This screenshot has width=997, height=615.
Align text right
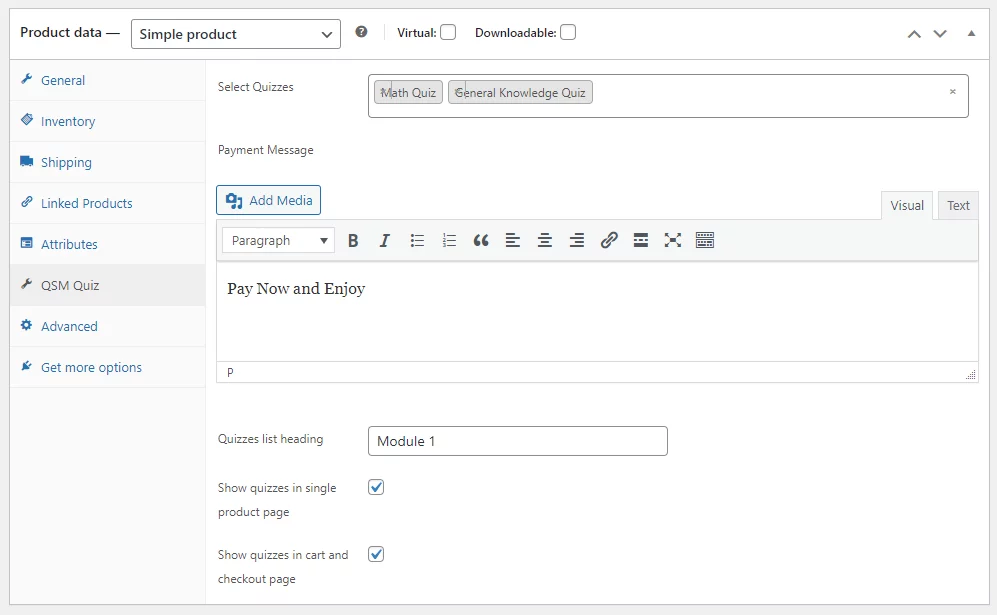pos(577,240)
